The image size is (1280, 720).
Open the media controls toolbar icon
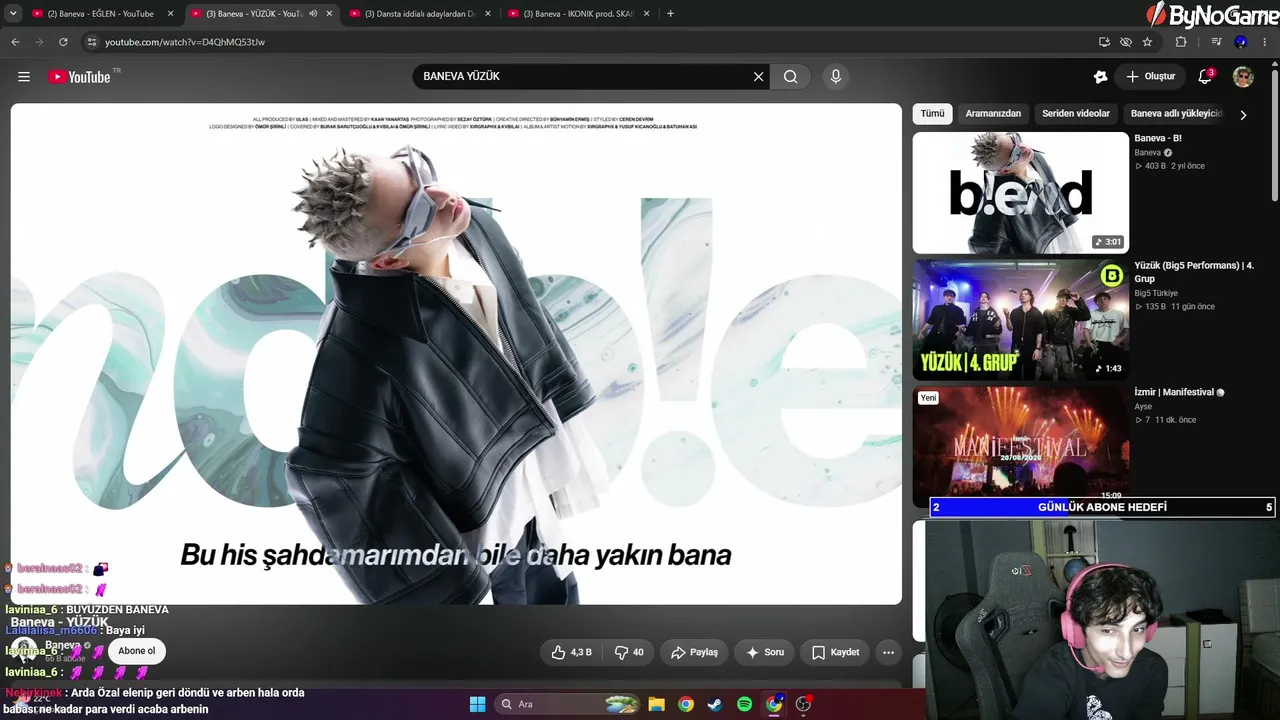pos(1216,42)
